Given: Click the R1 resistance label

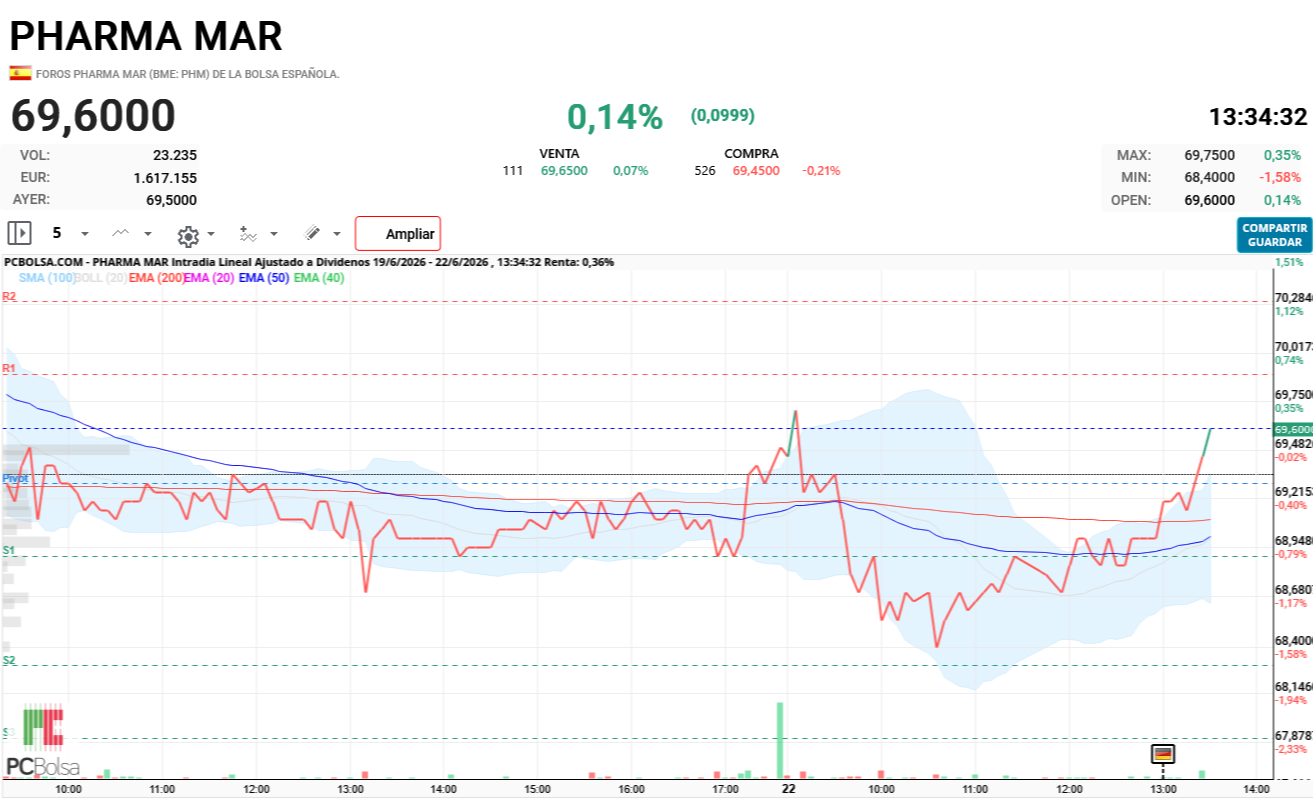Looking at the screenshot, I should tap(9, 369).
